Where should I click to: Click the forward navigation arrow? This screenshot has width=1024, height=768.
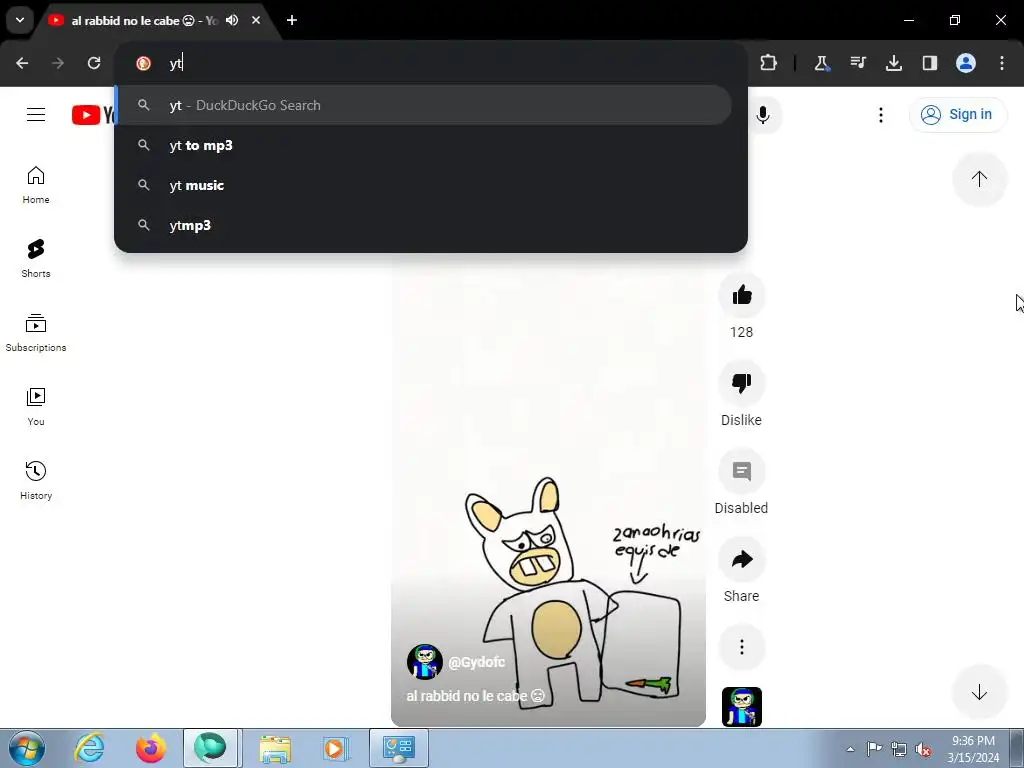[58, 63]
